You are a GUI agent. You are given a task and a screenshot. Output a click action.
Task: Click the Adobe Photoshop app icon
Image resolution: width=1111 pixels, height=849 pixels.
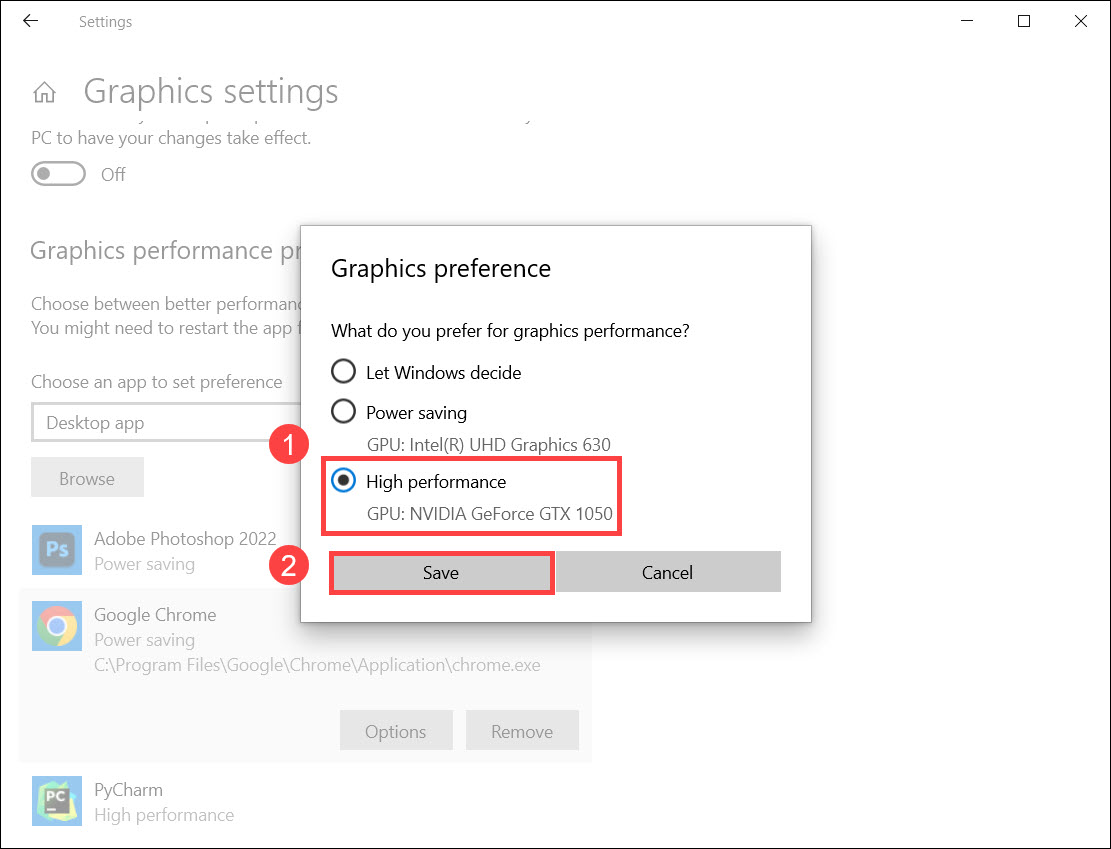57,550
